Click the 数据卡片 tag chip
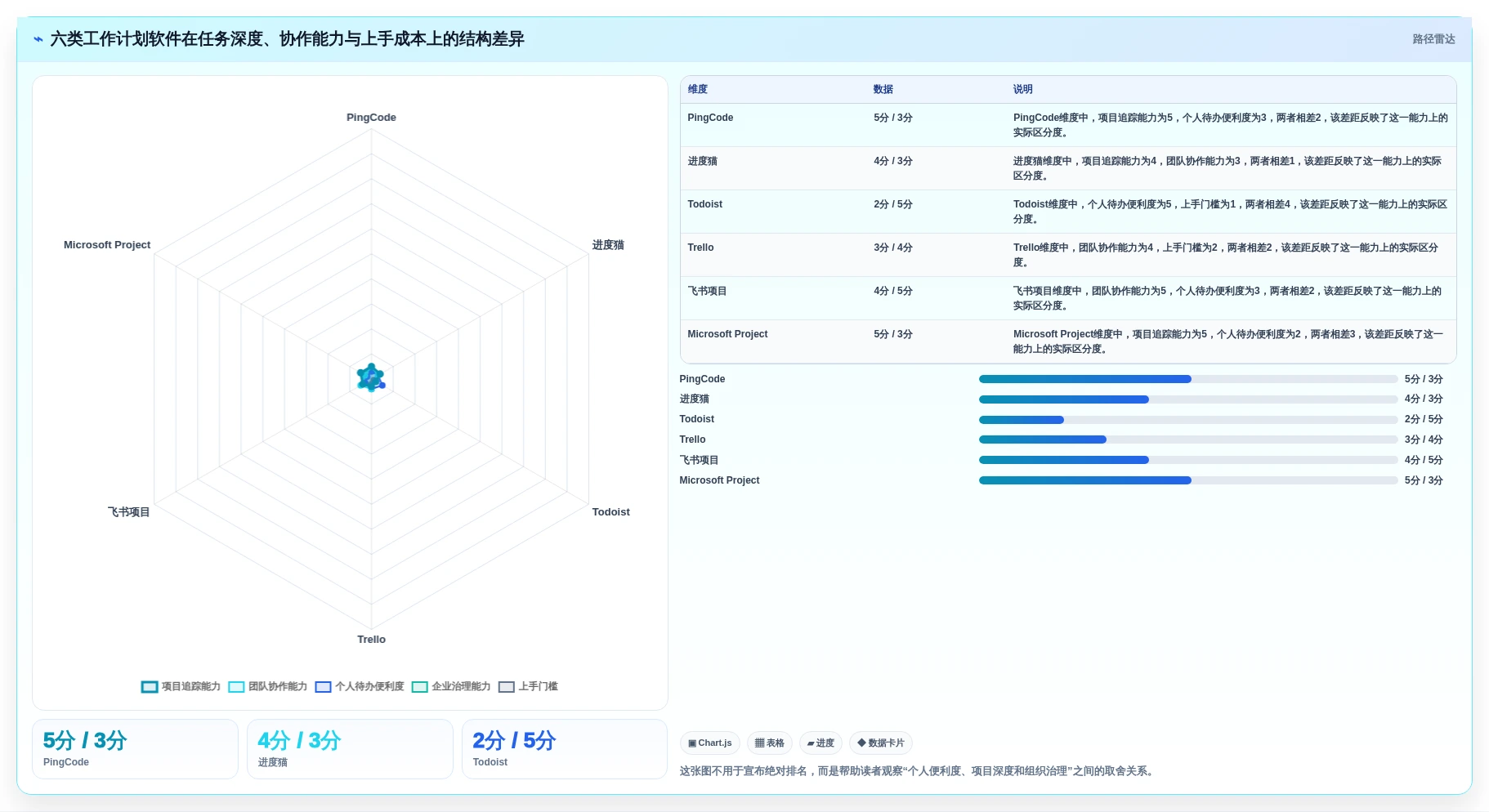The width and height of the screenshot is (1489, 812). pos(881,743)
